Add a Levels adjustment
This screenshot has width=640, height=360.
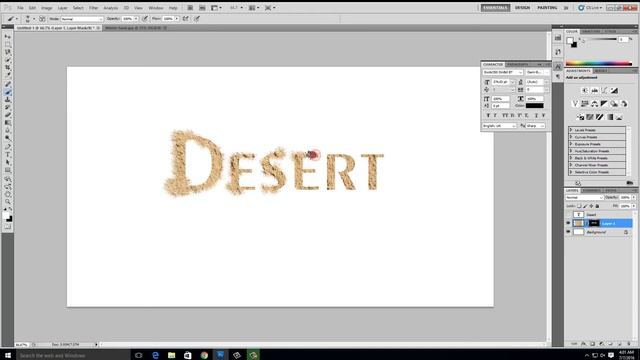(x=594, y=90)
